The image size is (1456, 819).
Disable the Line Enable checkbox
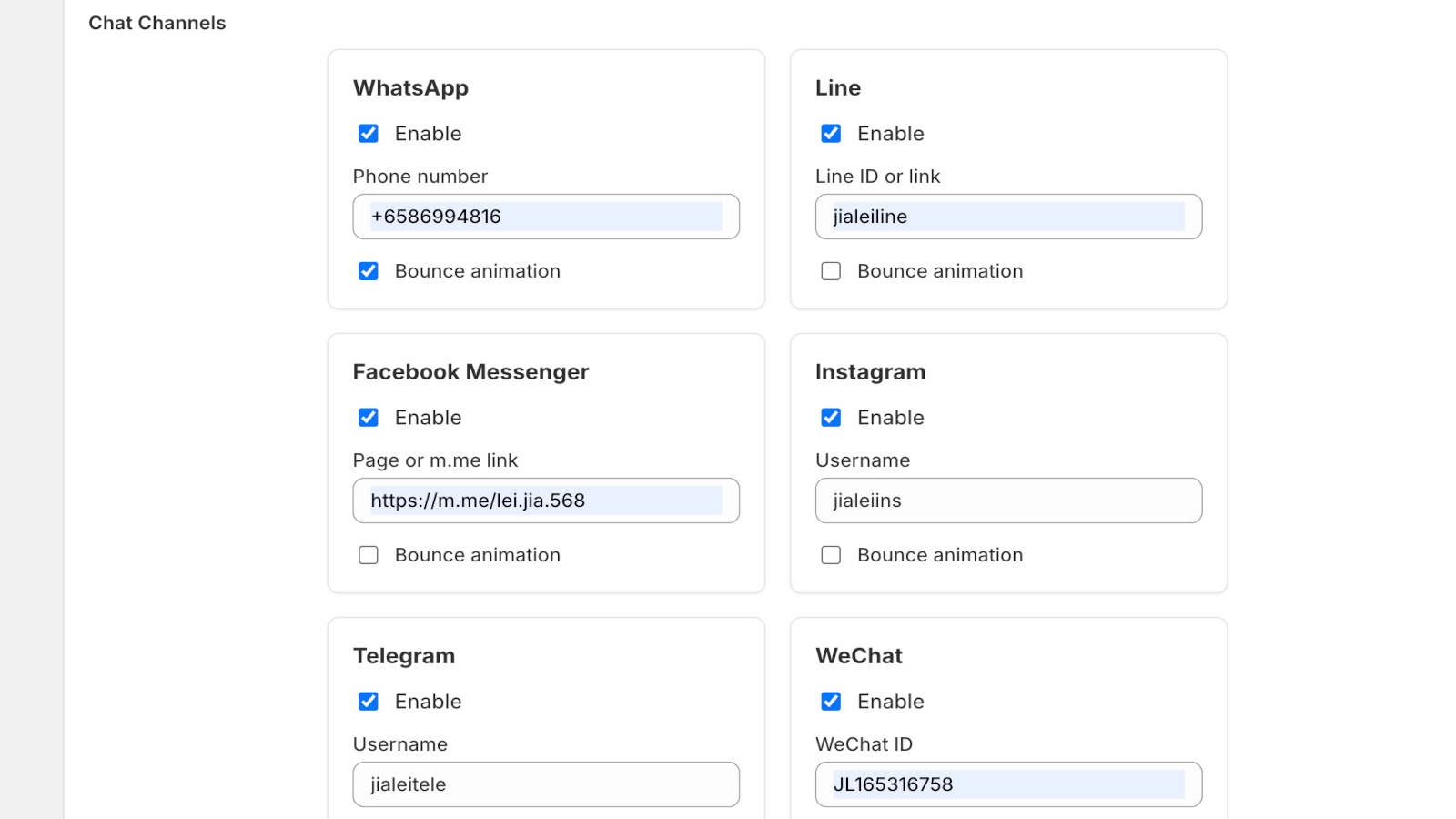tap(831, 134)
